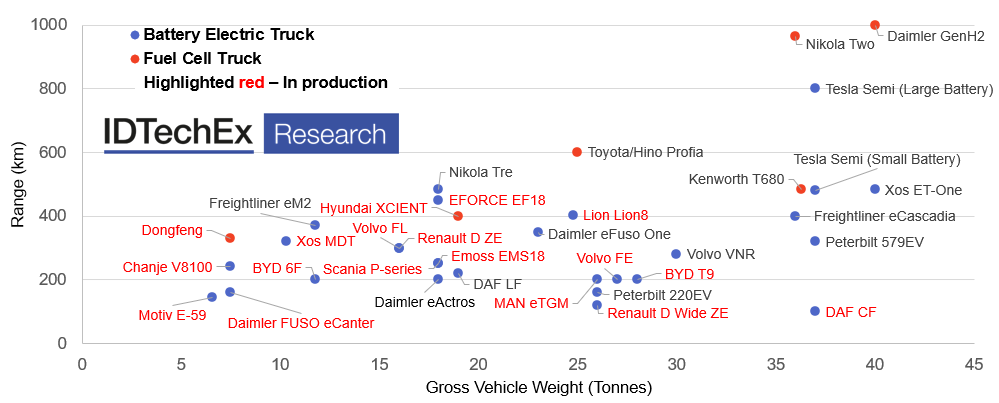Click the Hyundai XCIENT label
Viewport: 999px width, 403px height.
click(x=372, y=207)
